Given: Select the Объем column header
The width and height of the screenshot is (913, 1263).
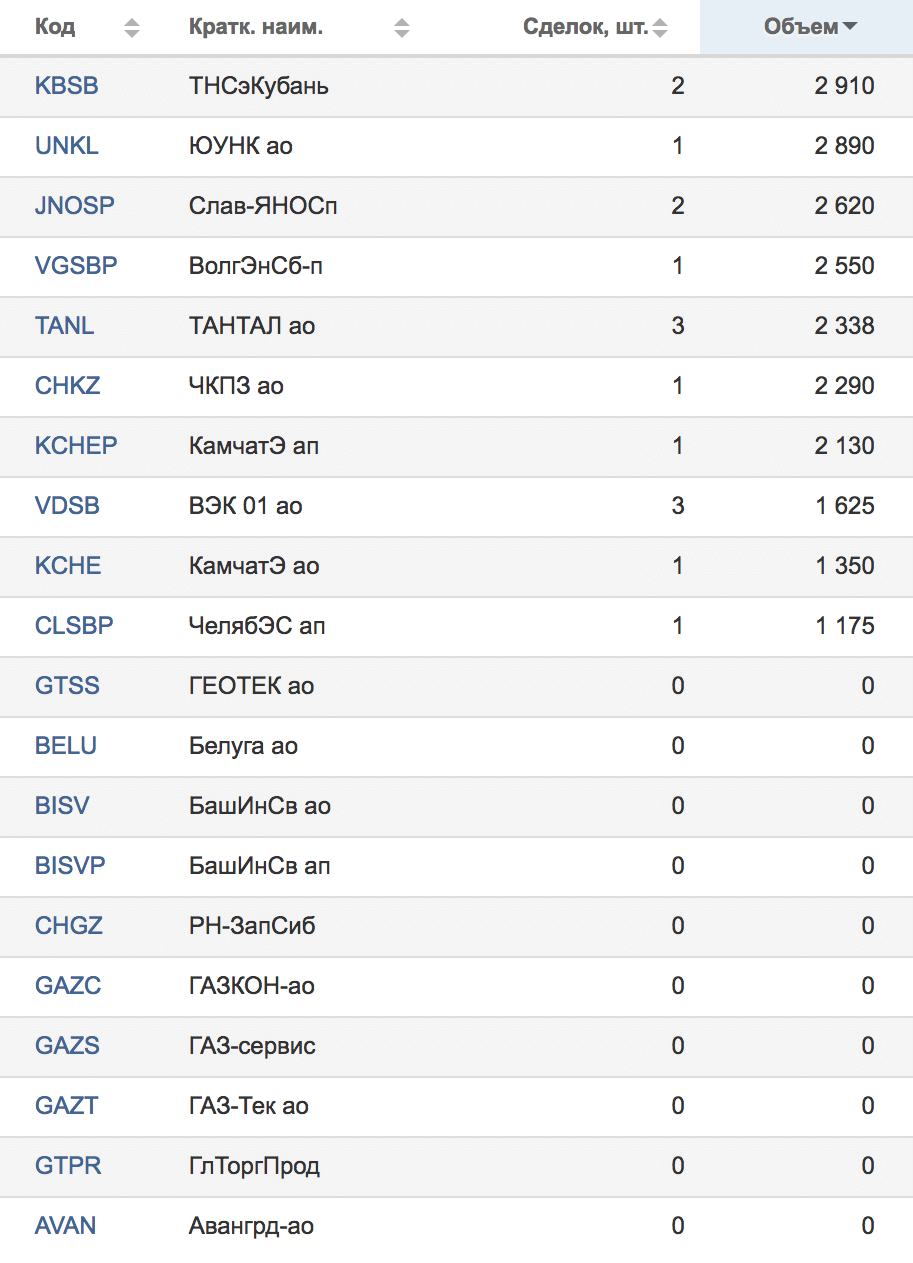Looking at the screenshot, I should (806, 27).
